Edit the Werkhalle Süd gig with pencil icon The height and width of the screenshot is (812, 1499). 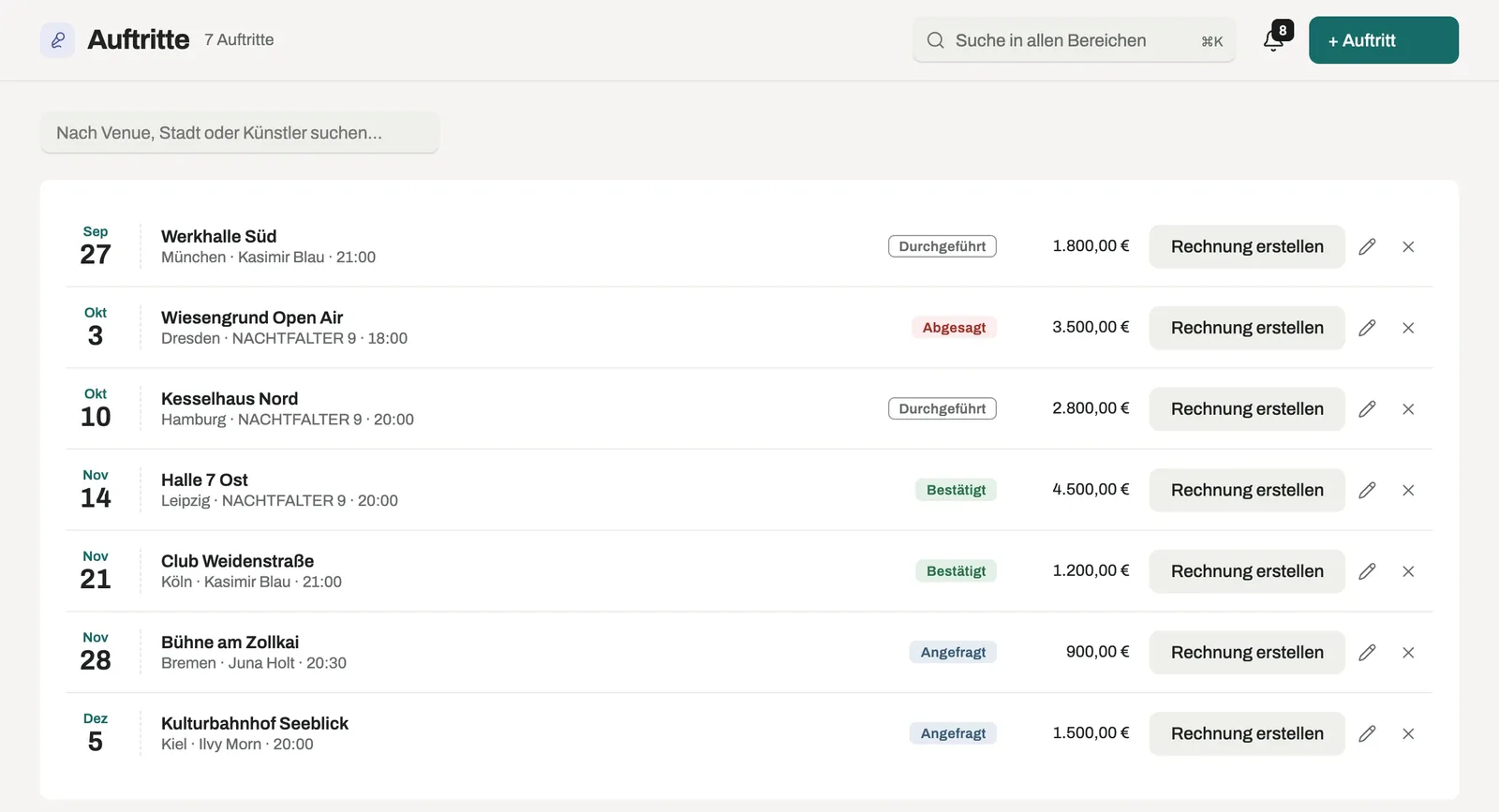(x=1367, y=246)
